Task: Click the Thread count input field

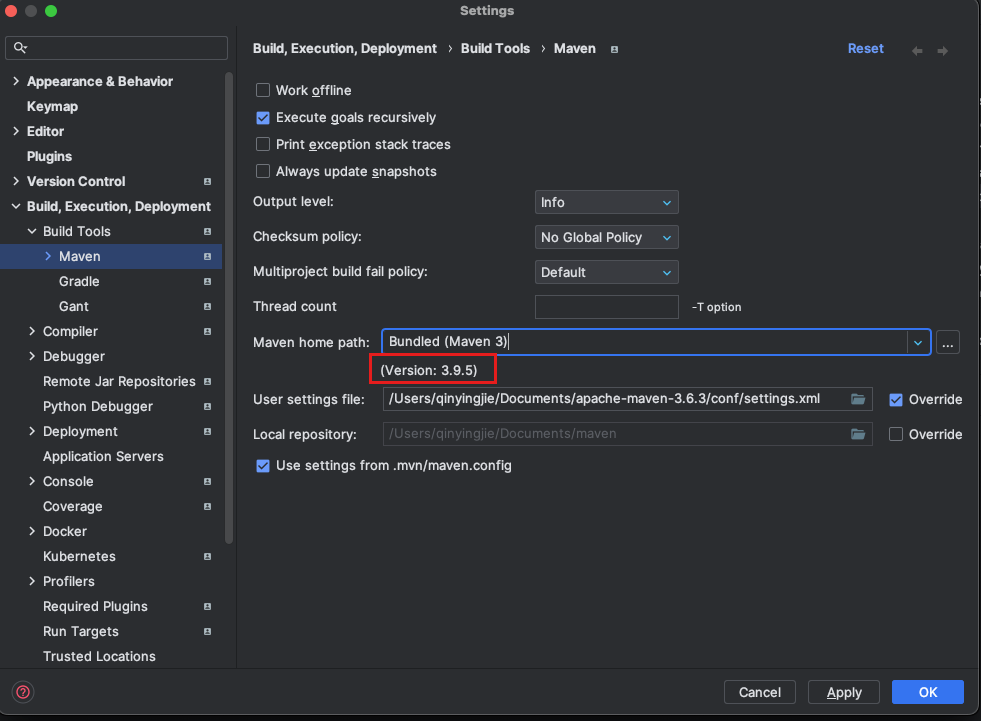Action: (606, 307)
